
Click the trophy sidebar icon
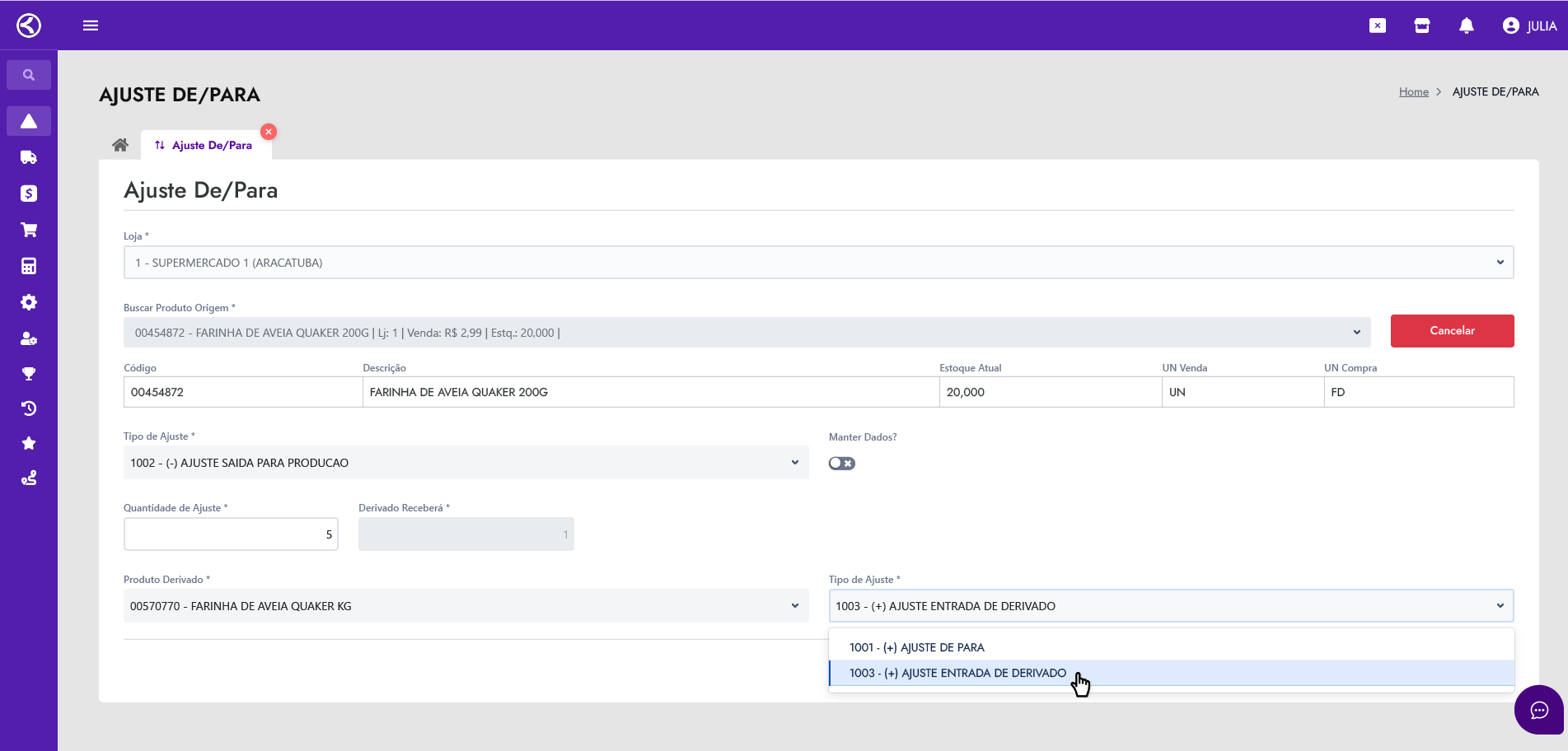(x=29, y=374)
